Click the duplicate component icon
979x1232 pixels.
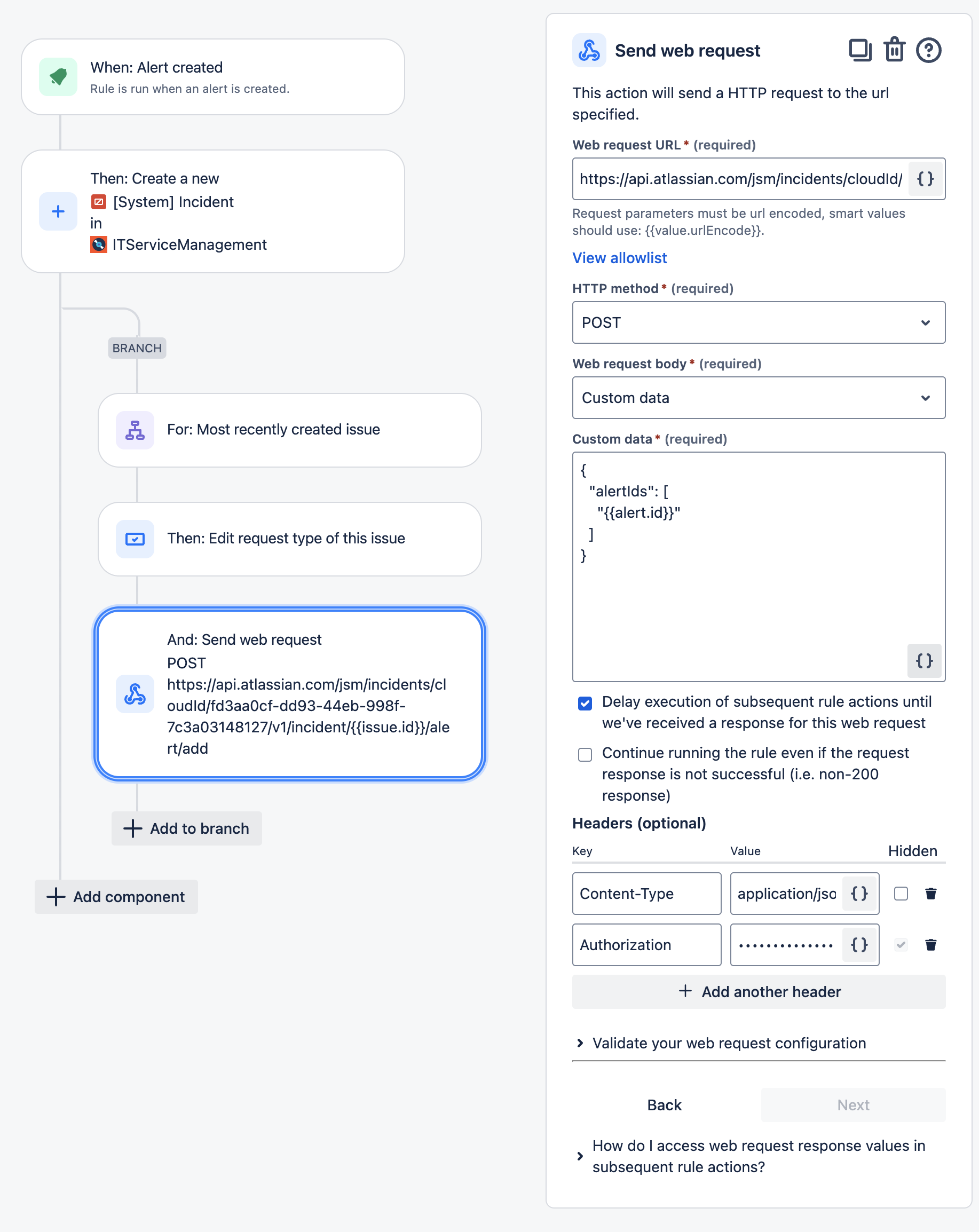[x=859, y=50]
